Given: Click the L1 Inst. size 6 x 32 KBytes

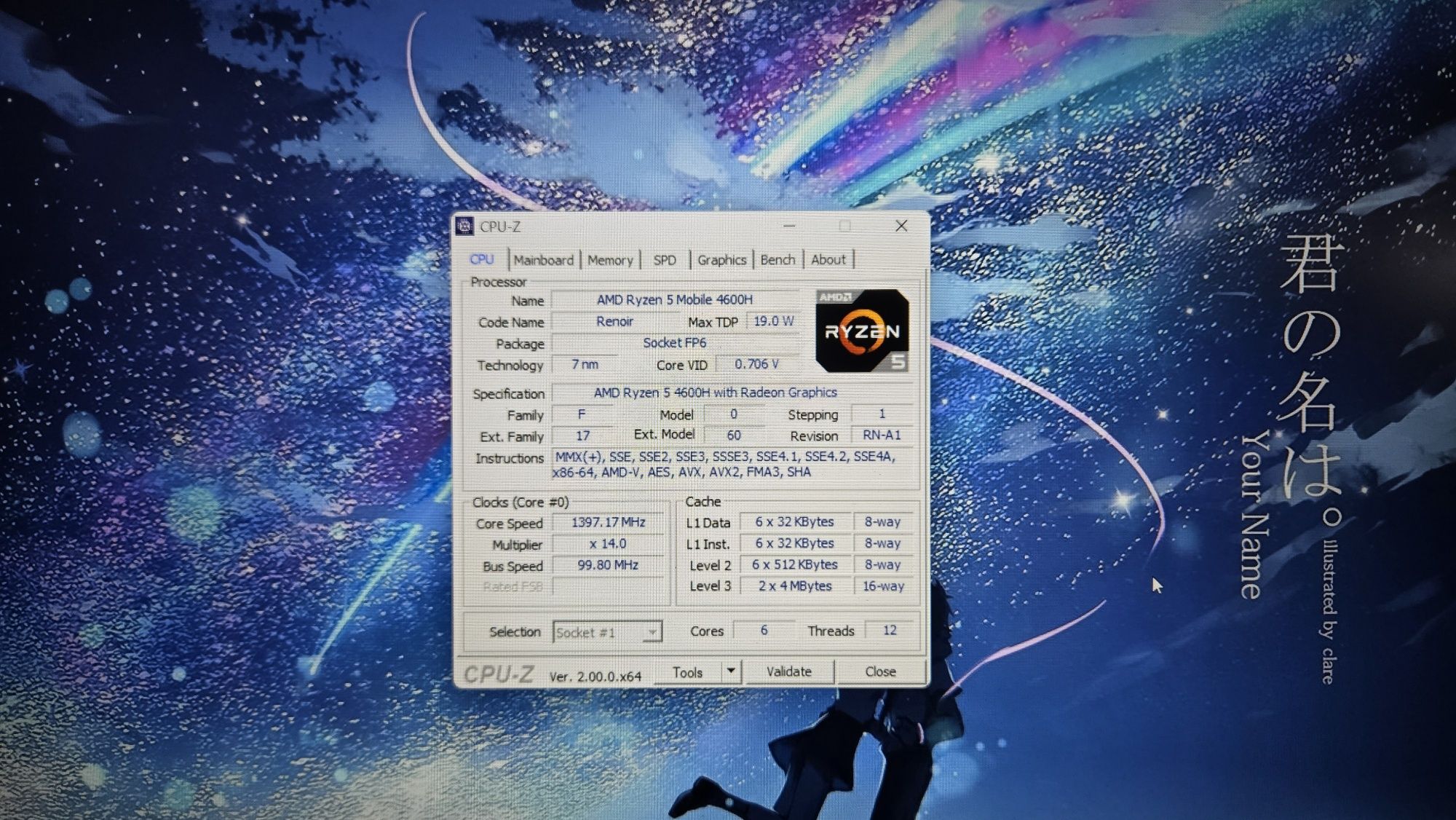Looking at the screenshot, I should point(794,543).
